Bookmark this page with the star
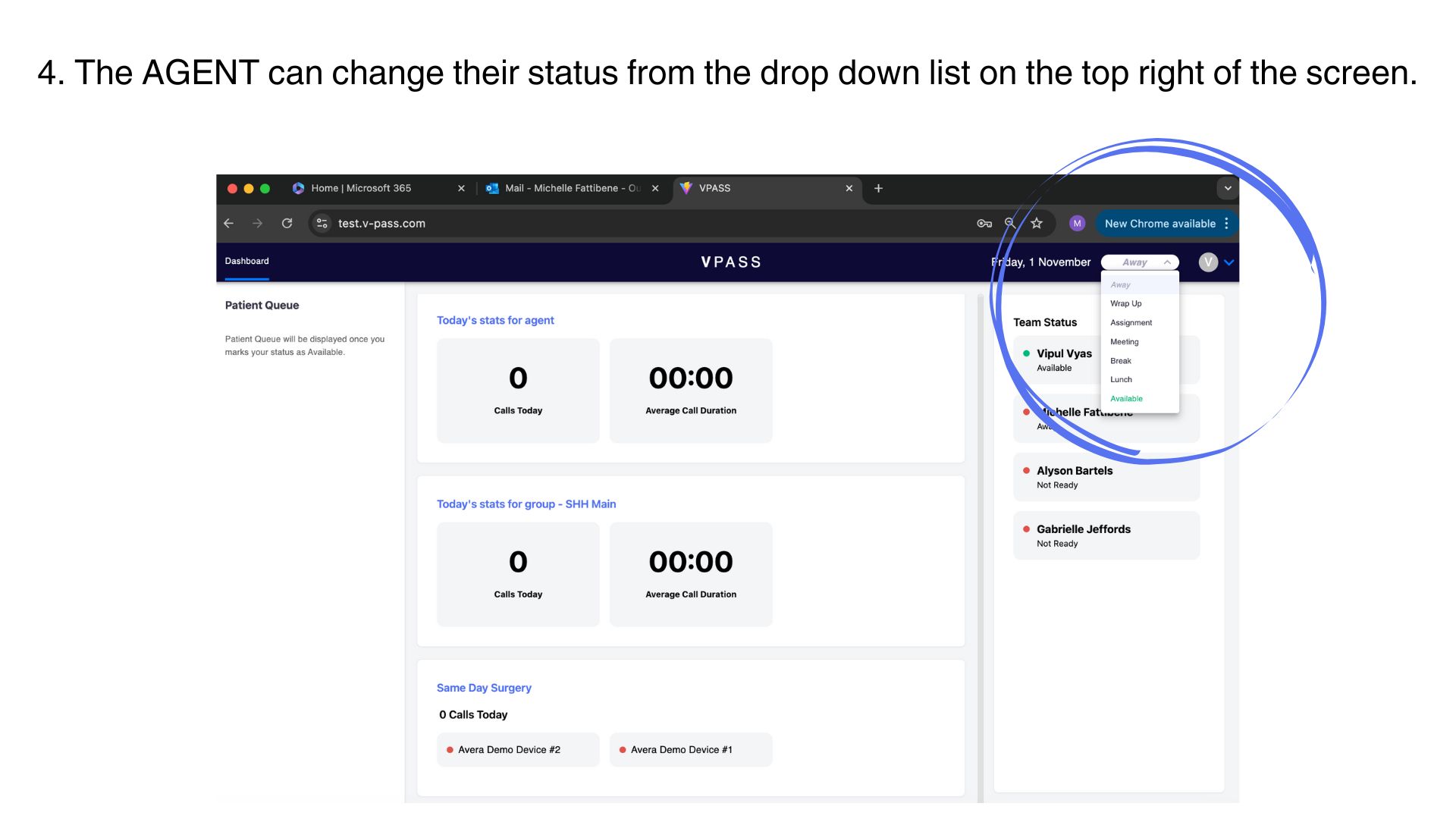 [1037, 223]
